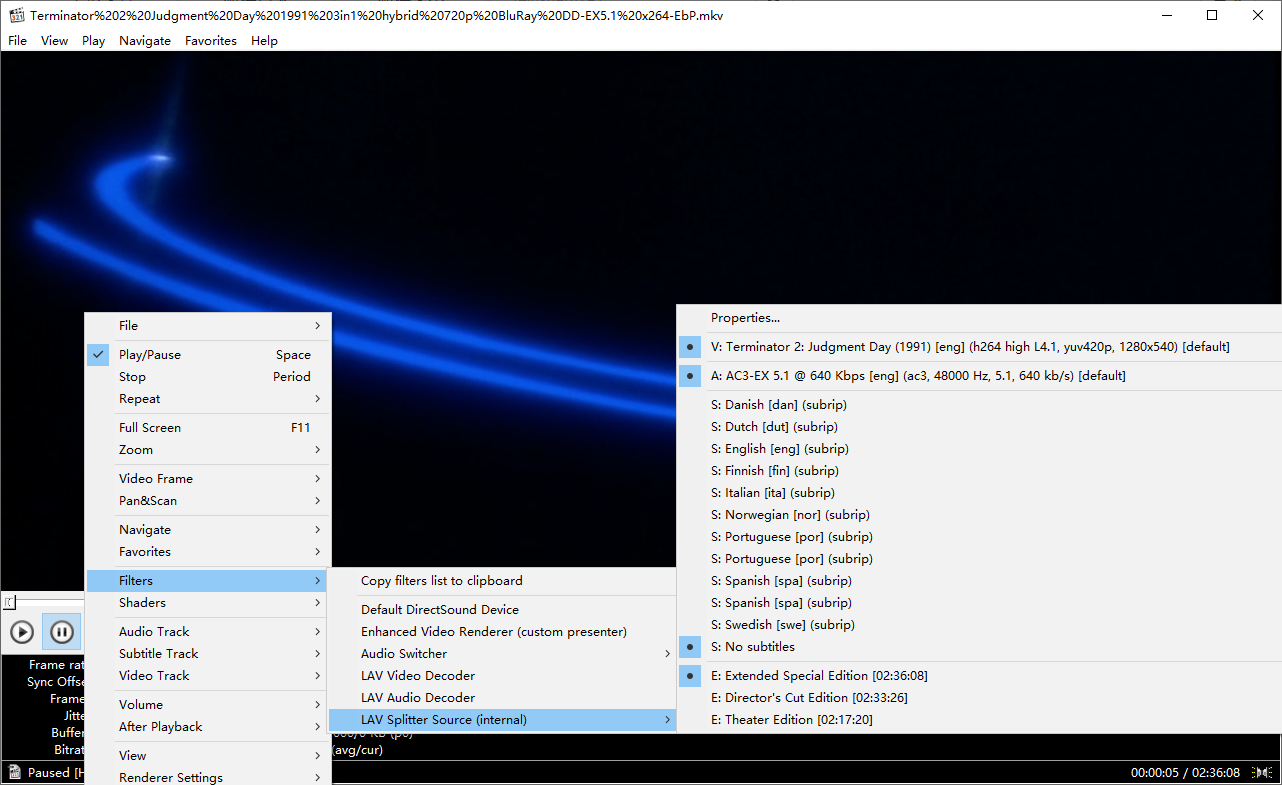Image resolution: width=1282 pixels, height=785 pixels.
Task: Open the Navigate menu in the menu bar
Action: (x=145, y=41)
